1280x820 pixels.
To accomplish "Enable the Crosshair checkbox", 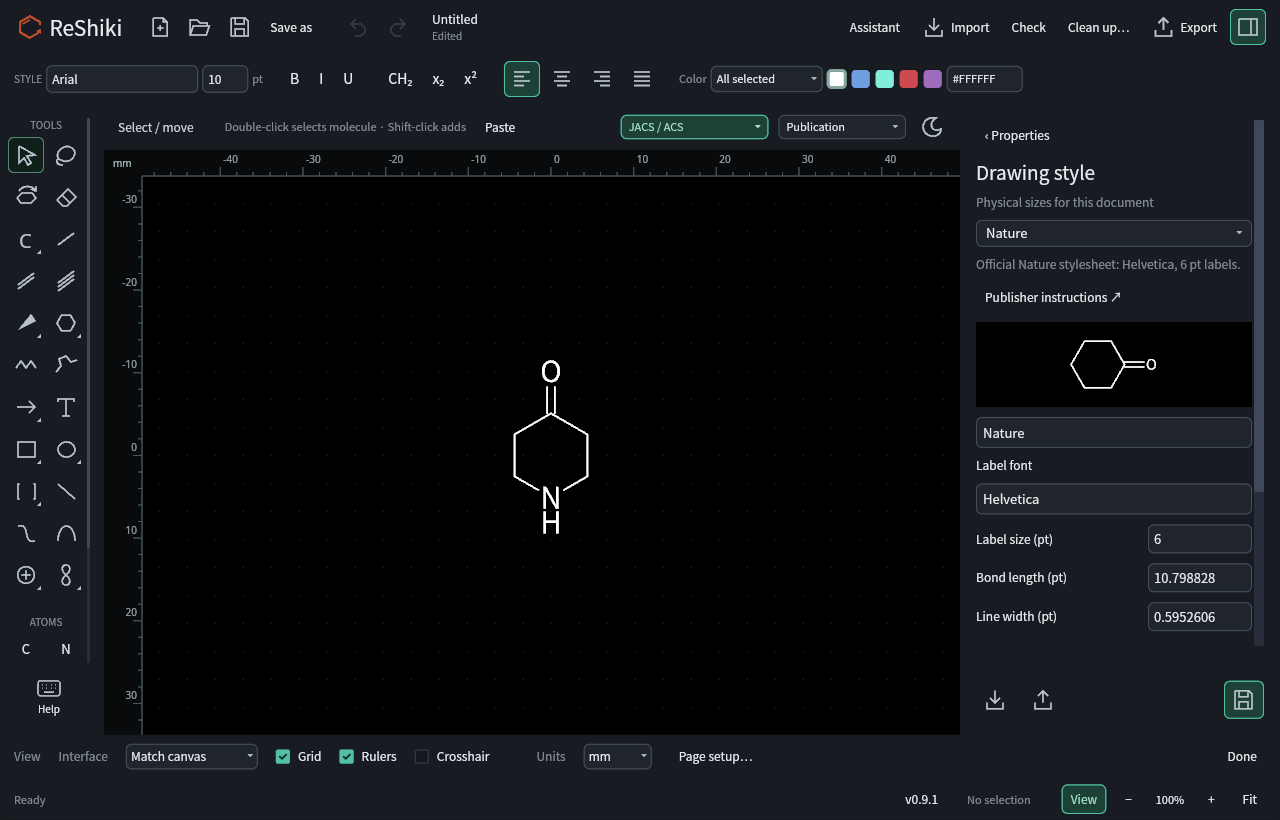I will point(422,757).
